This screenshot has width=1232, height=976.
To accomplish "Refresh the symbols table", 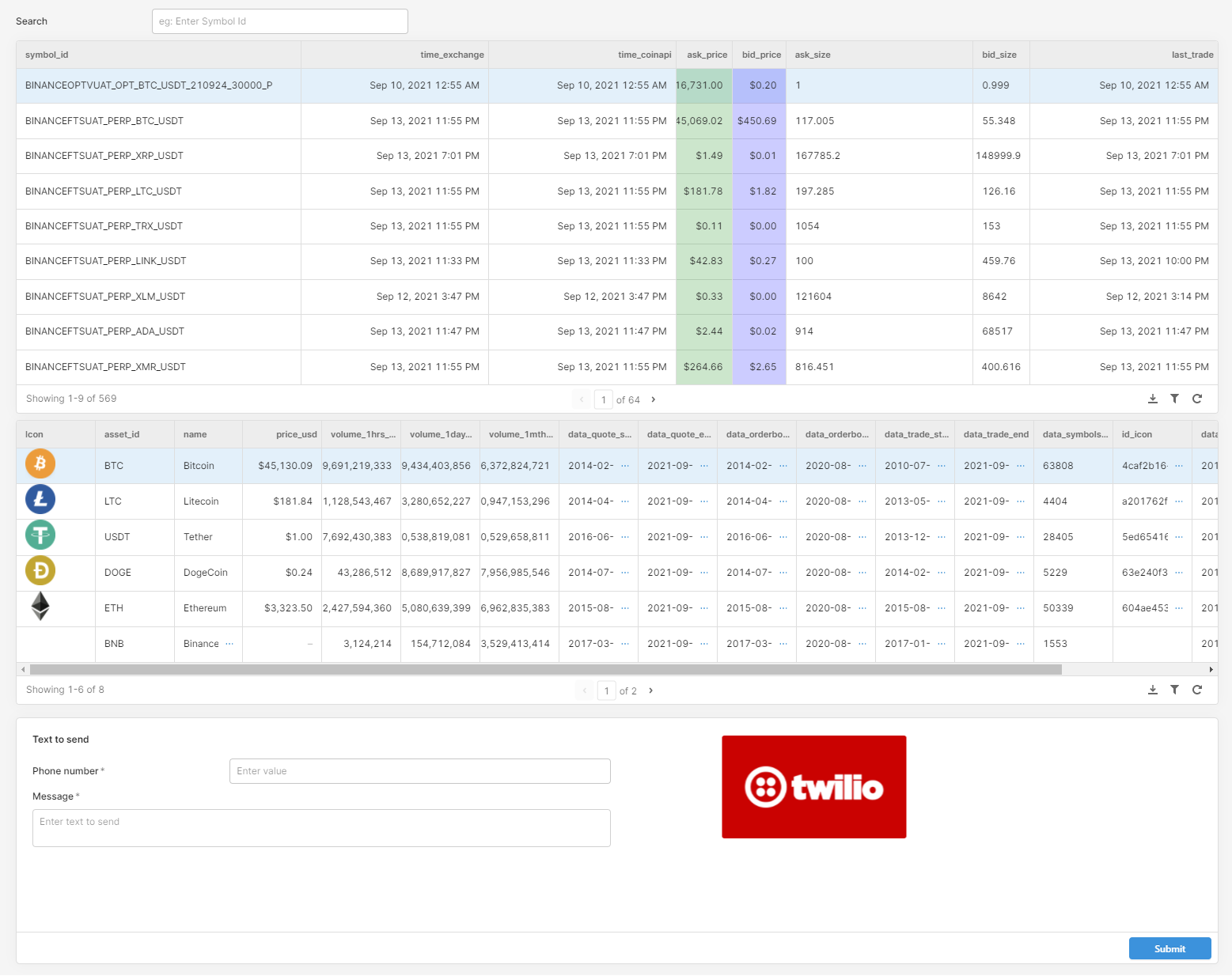I will click(1197, 399).
